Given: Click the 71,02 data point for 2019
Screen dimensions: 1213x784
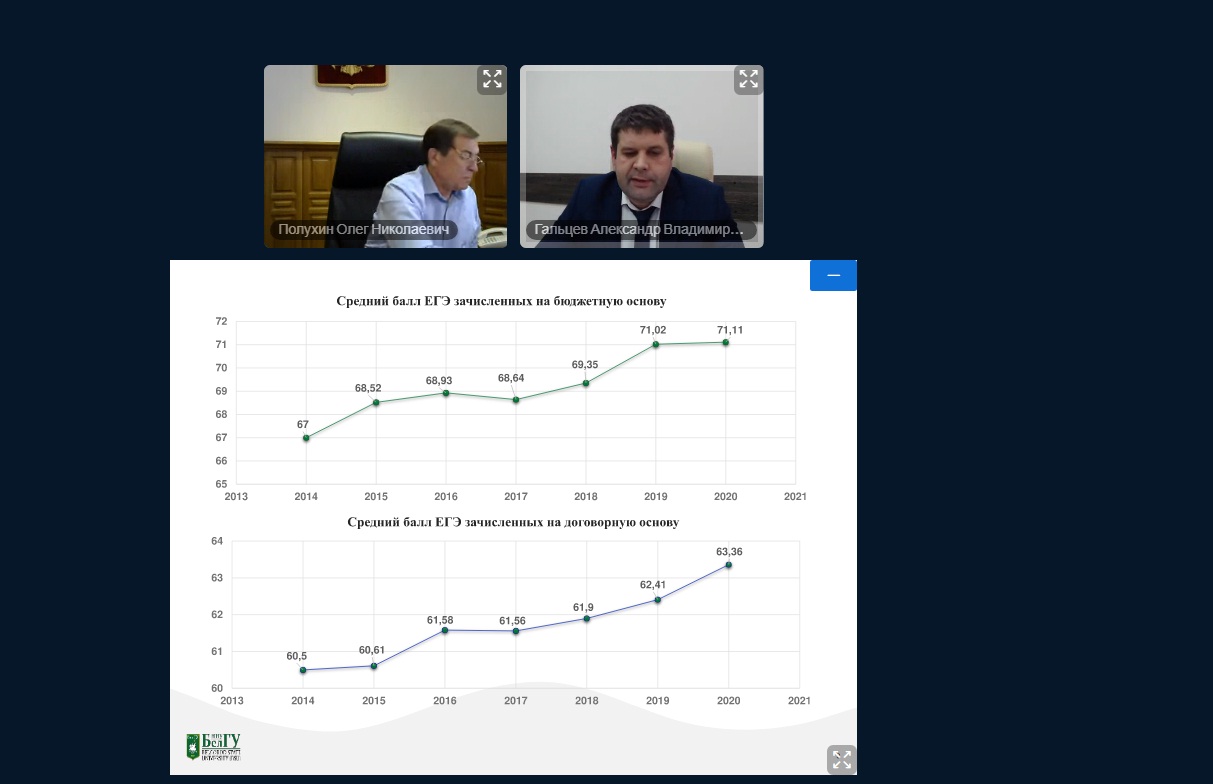Looking at the screenshot, I should coord(656,345).
